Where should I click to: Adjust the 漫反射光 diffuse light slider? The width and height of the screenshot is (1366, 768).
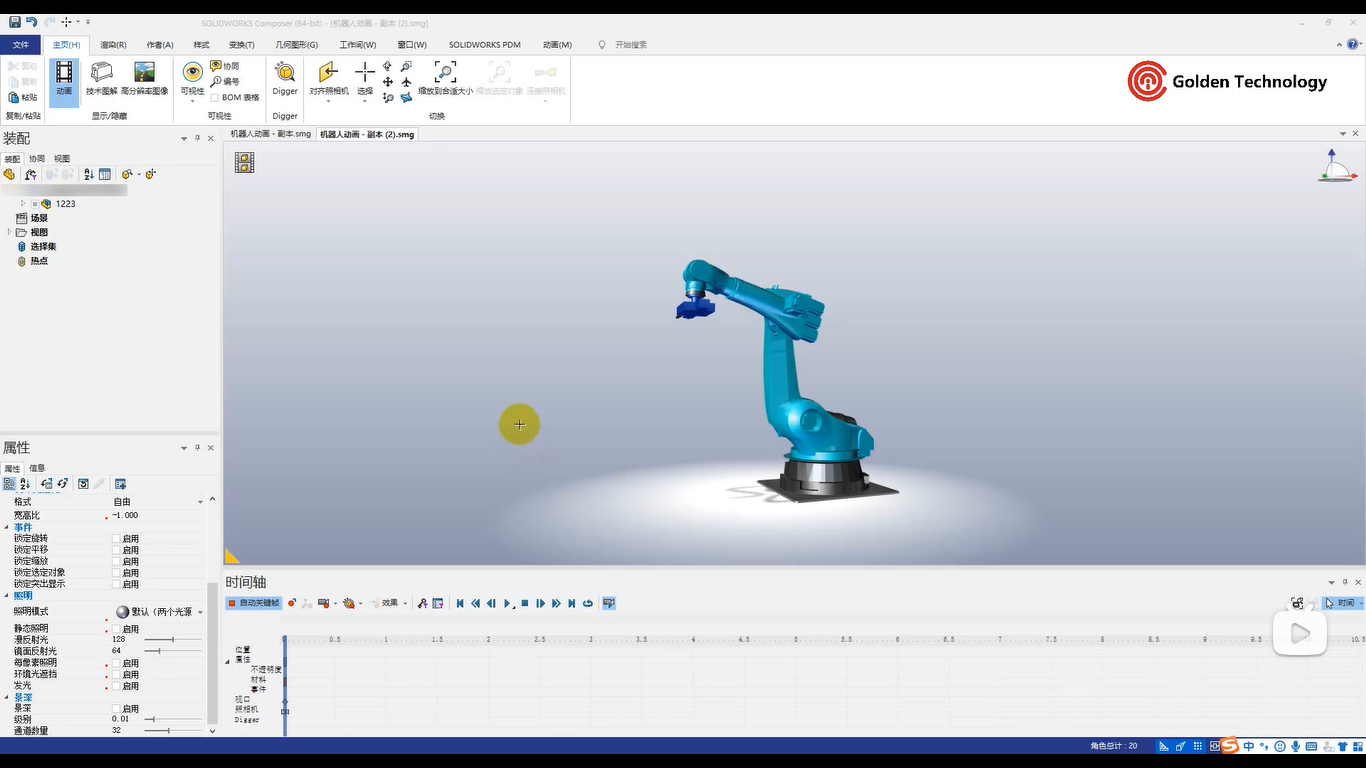[172, 639]
